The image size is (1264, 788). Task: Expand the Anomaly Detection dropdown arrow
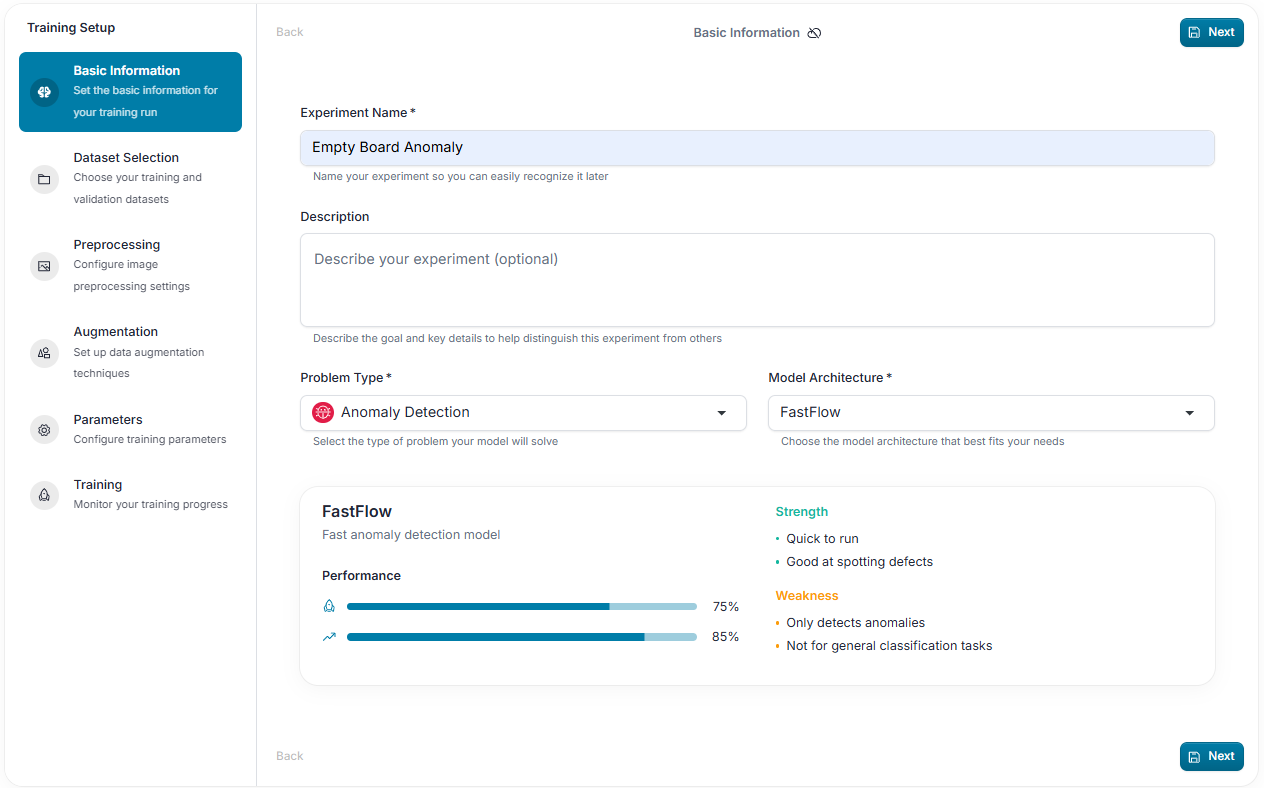point(722,413)
